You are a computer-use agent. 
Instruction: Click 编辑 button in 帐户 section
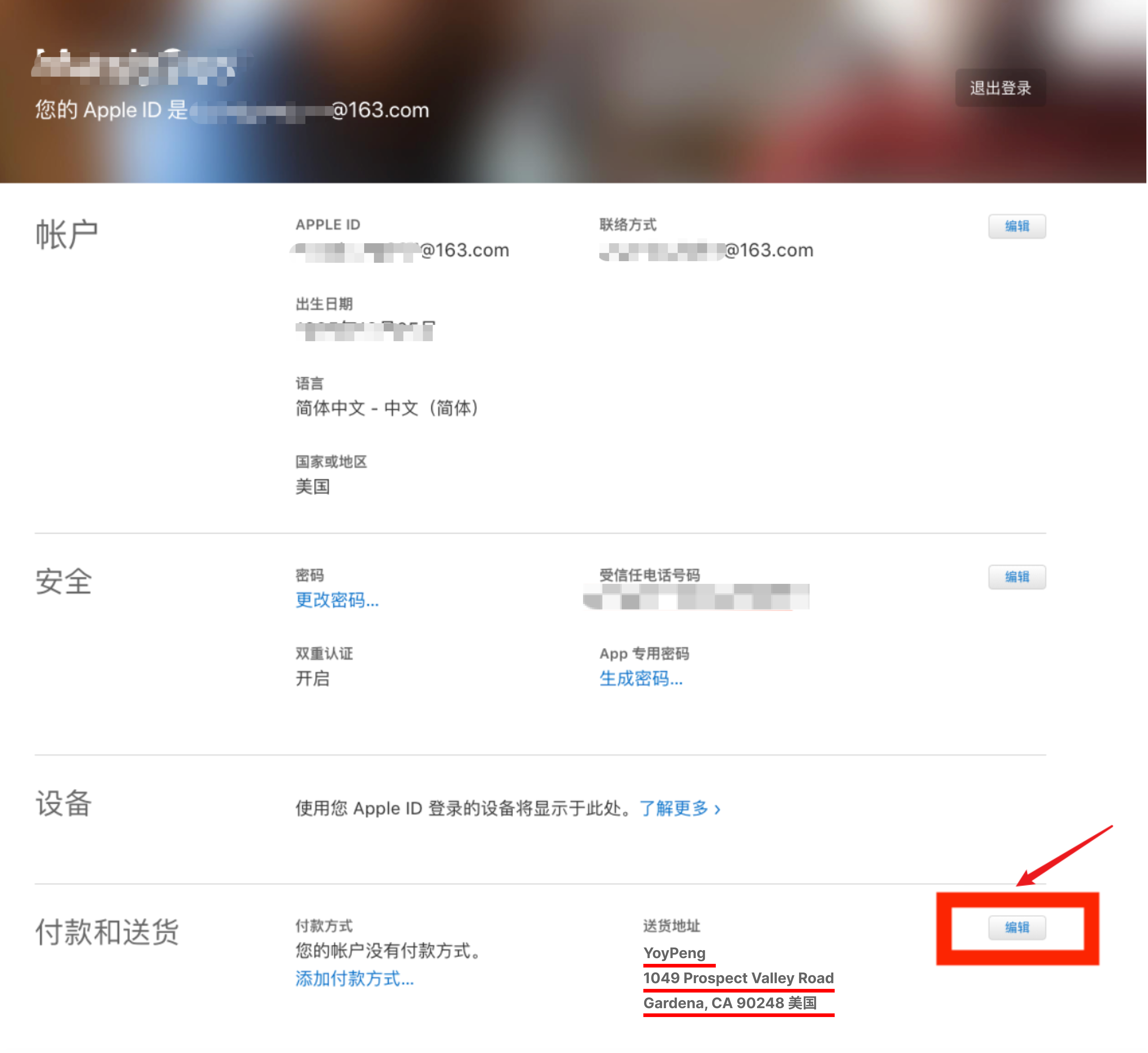point(1016,226)
